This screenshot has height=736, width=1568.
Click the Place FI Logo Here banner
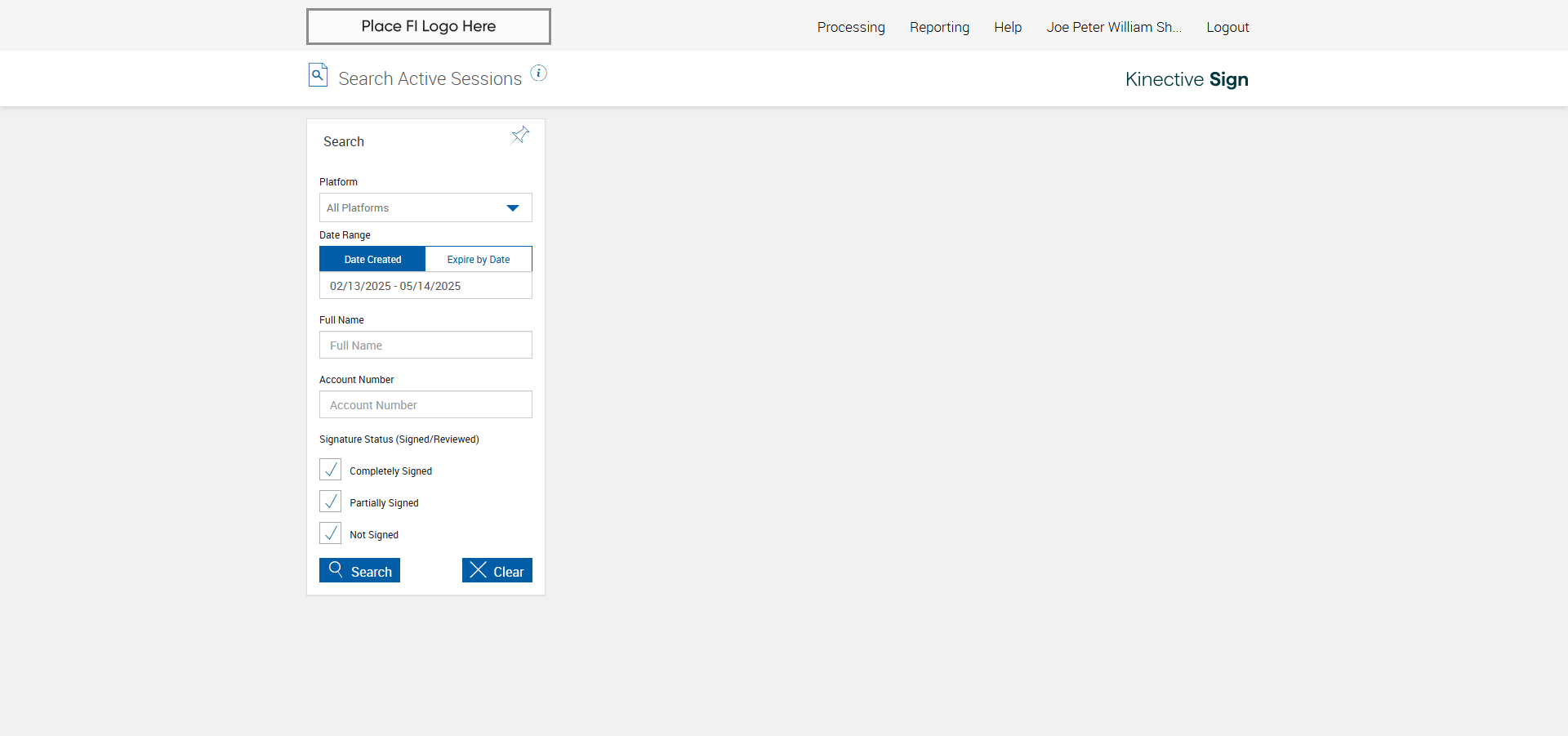(429, 26)
